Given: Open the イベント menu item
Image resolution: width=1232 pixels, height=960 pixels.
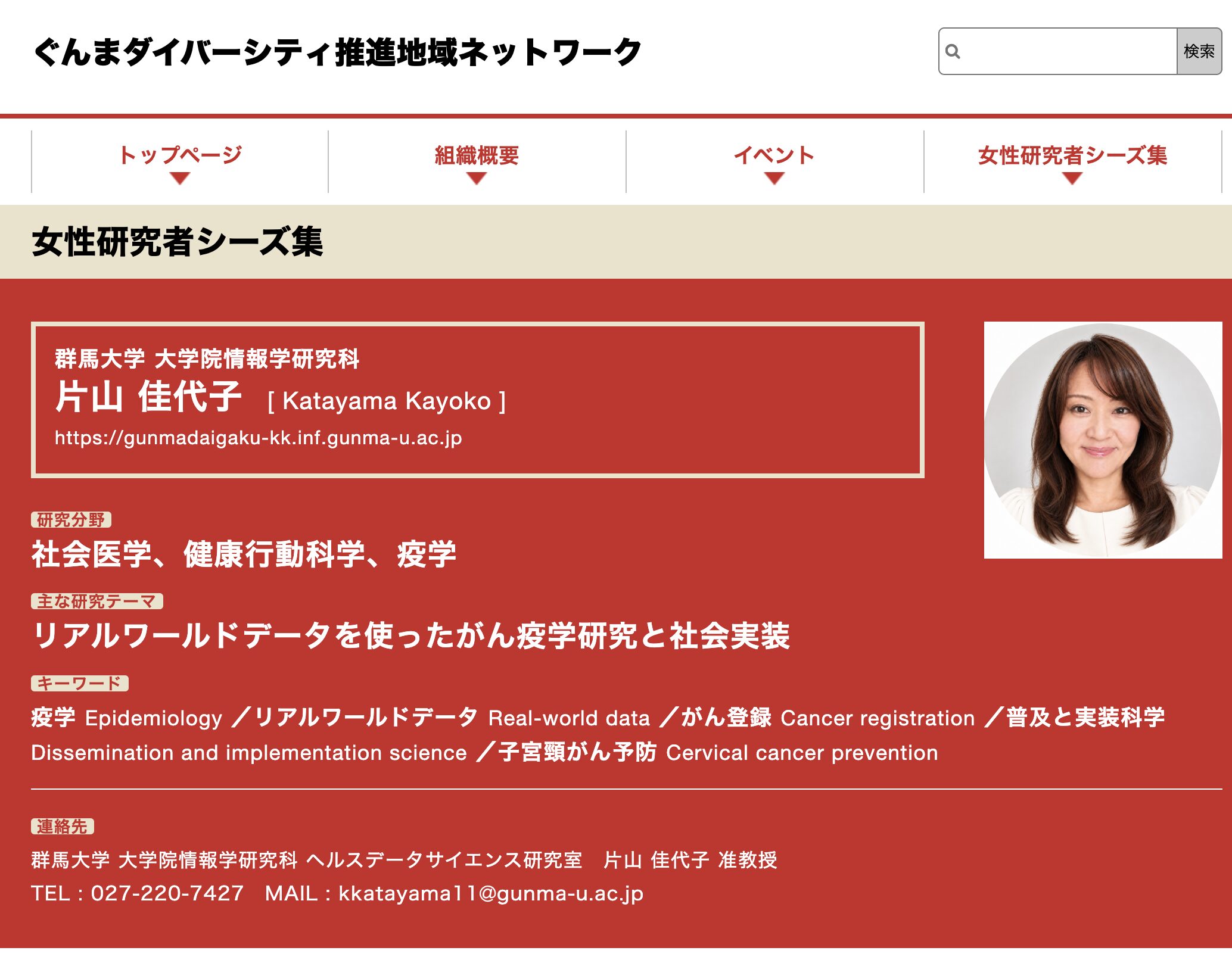Looking at the screenshot, I should click(774, 155).
